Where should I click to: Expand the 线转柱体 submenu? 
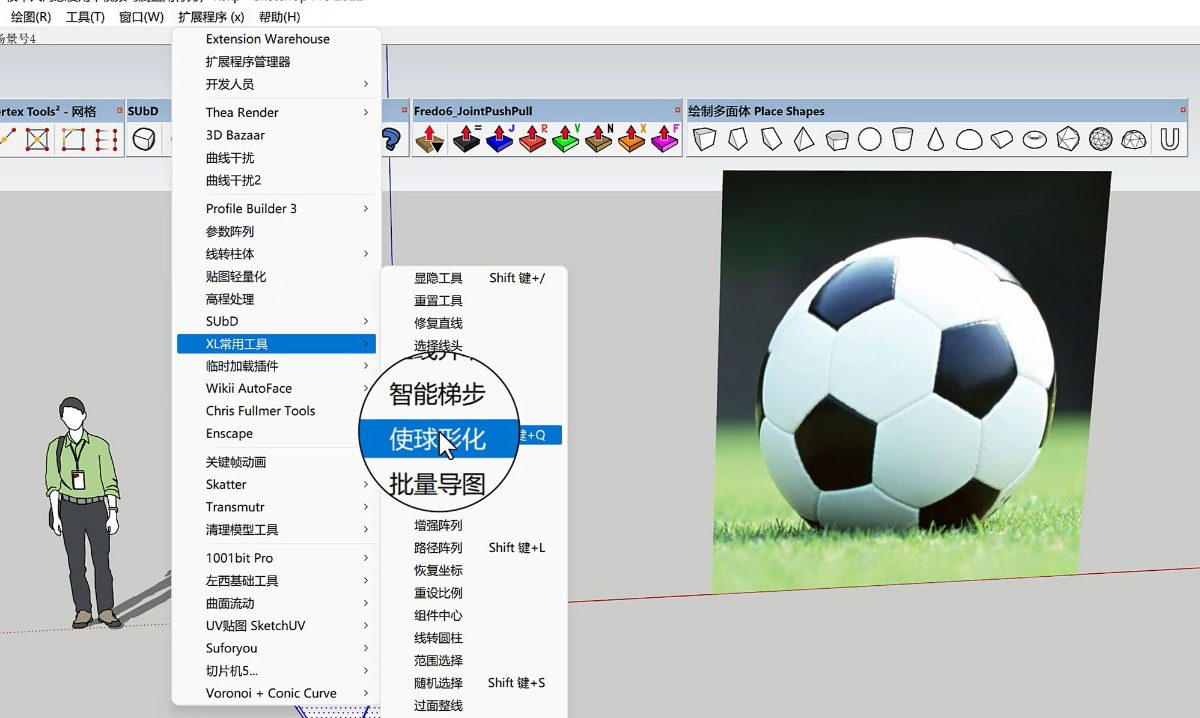tap(277, 254)
